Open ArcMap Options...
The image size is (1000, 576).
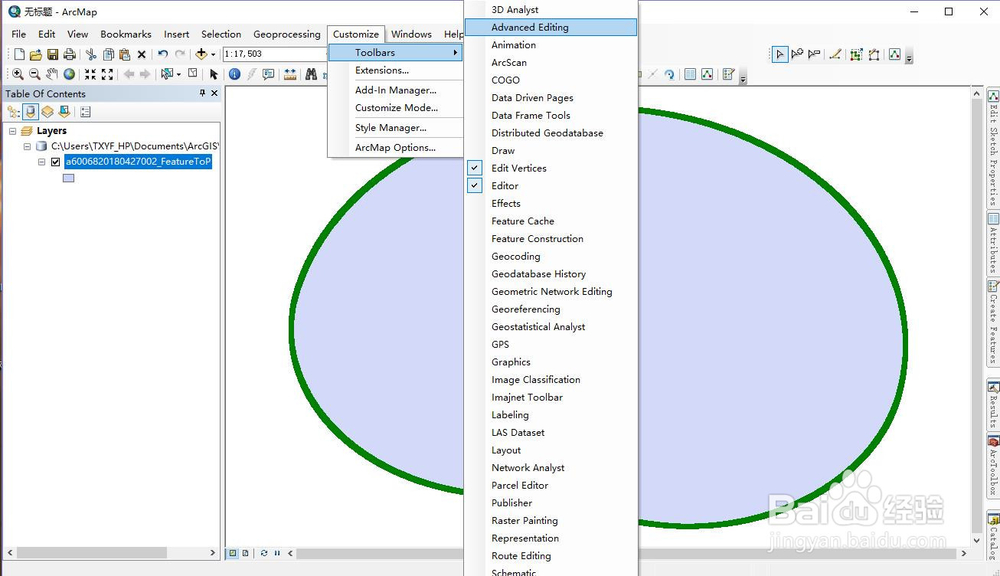(x=395, y=148)
